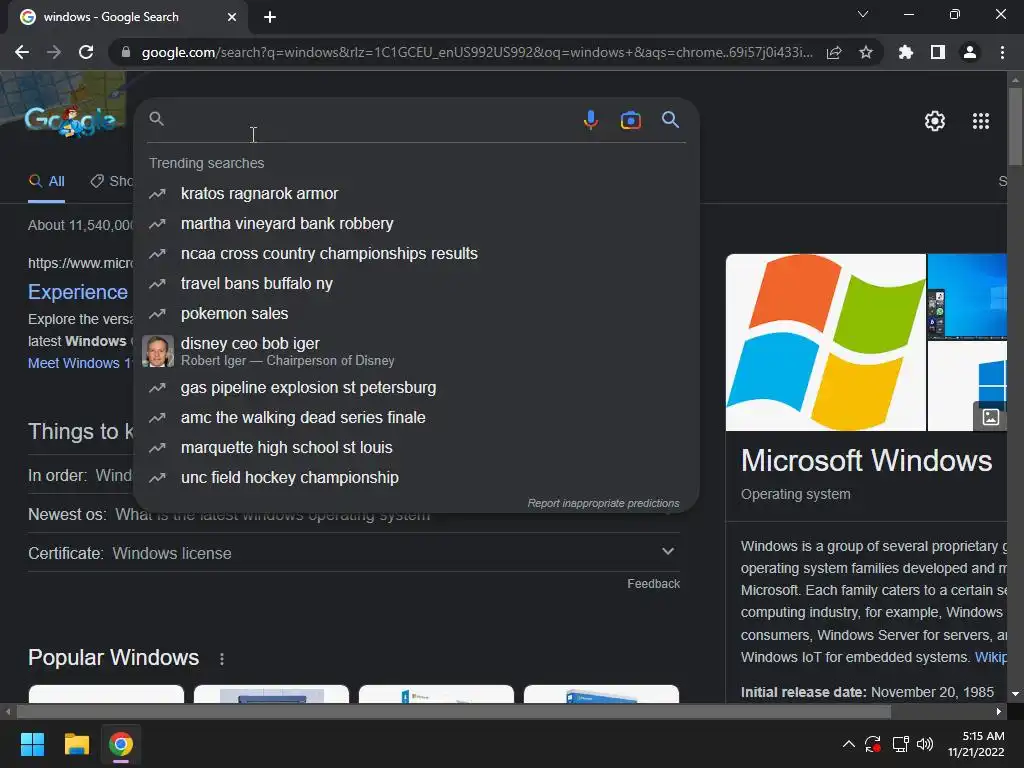This screenshot has height=768, width=1024.
Task: Expand the Certificate: Windows license row
Action: coord(353,553)
